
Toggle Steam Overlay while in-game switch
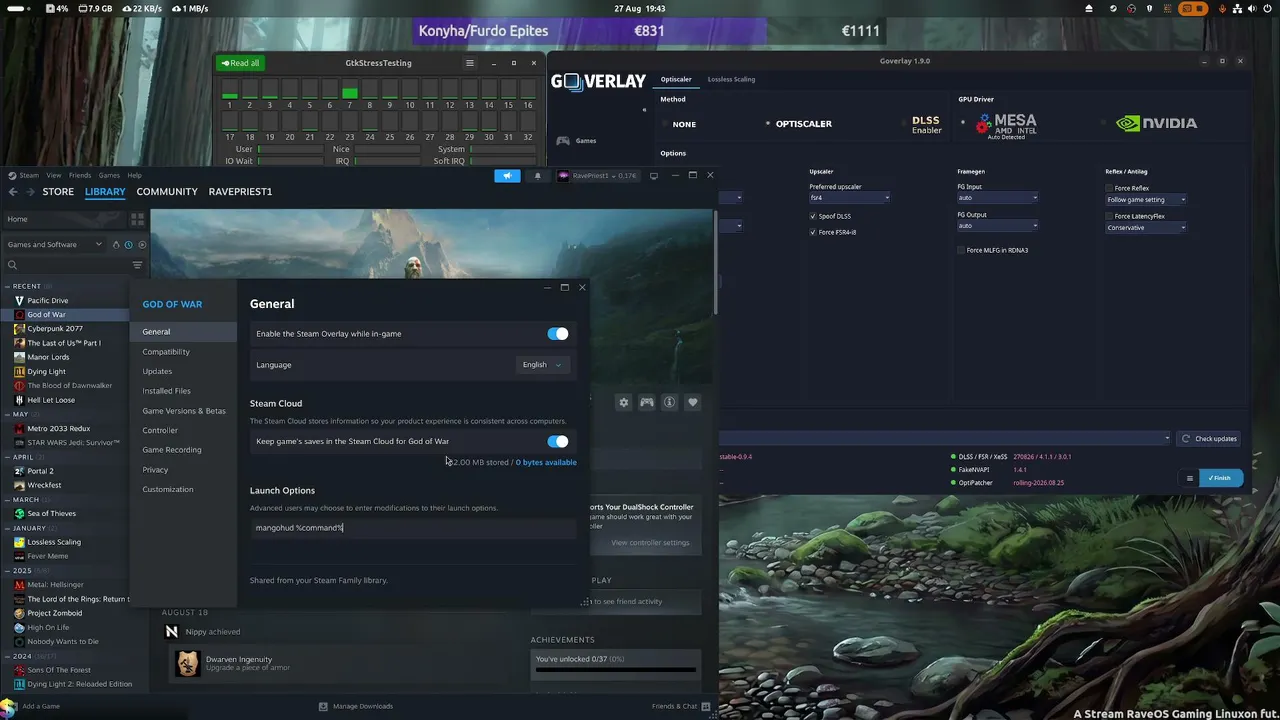pyautogui.click(x=558, y=334)
